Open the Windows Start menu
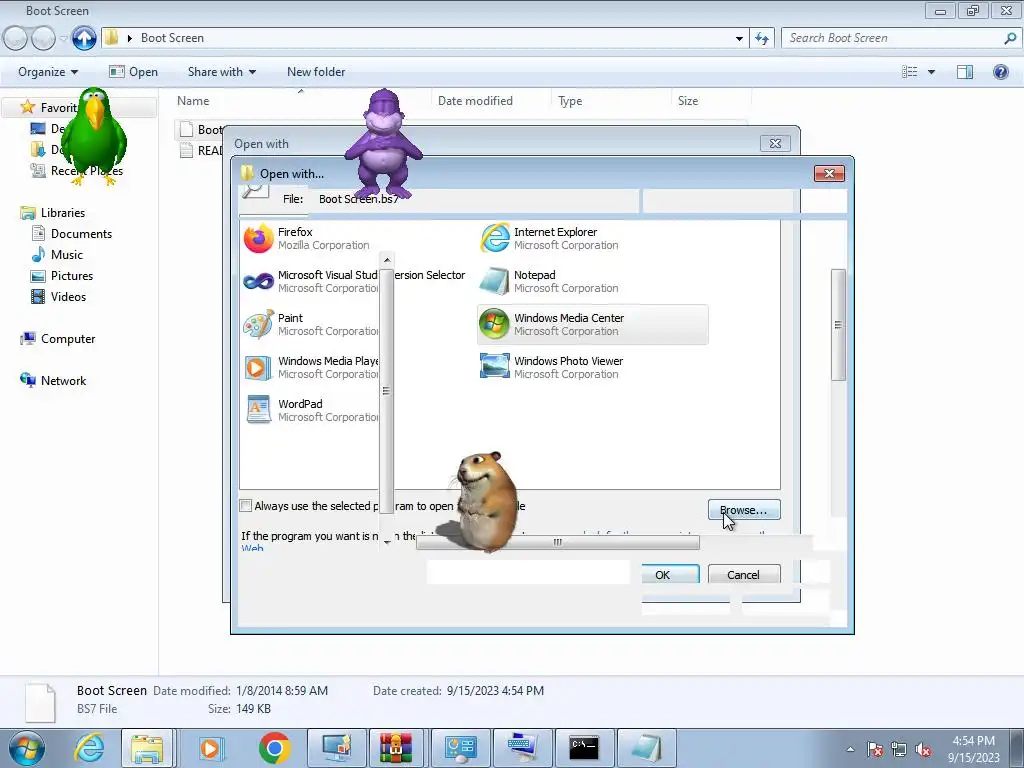 (27, 748)
